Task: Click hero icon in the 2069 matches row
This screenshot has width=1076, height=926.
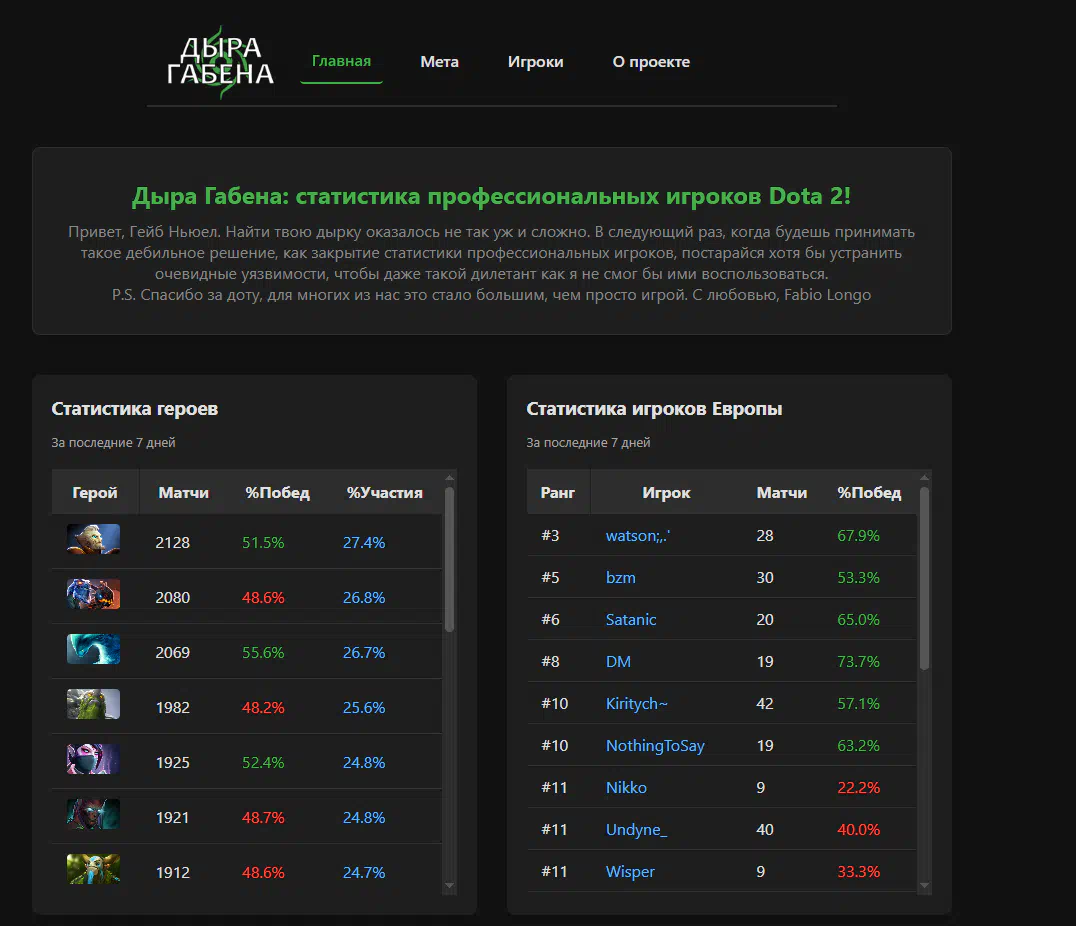Action: (93, 649)
